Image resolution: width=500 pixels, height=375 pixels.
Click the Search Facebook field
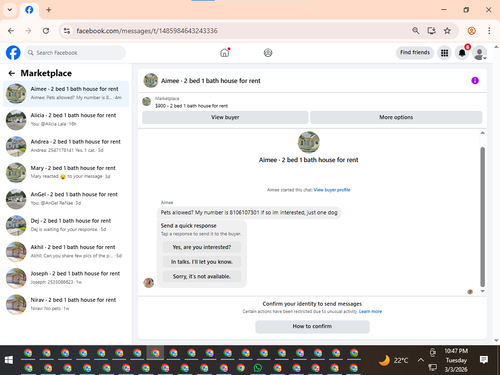click(75, 53)
